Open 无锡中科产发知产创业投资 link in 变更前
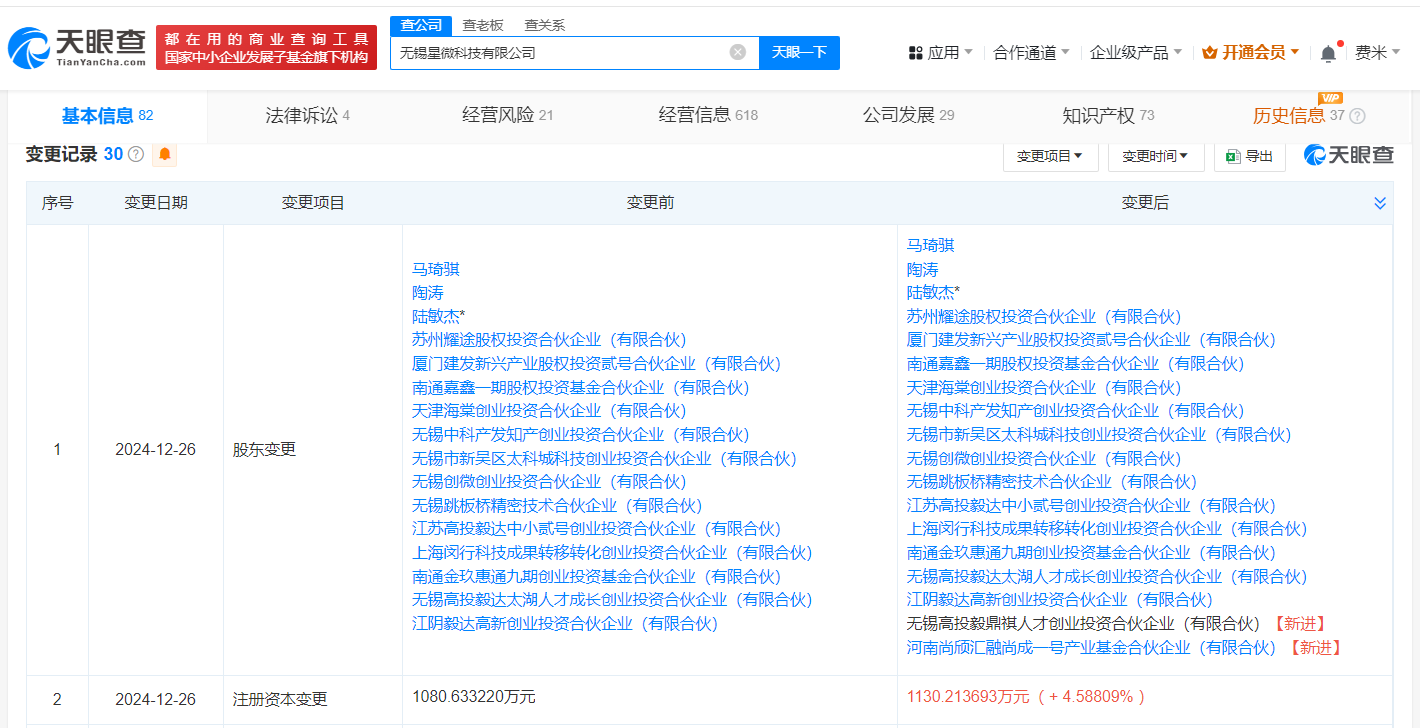 [580, 434]
